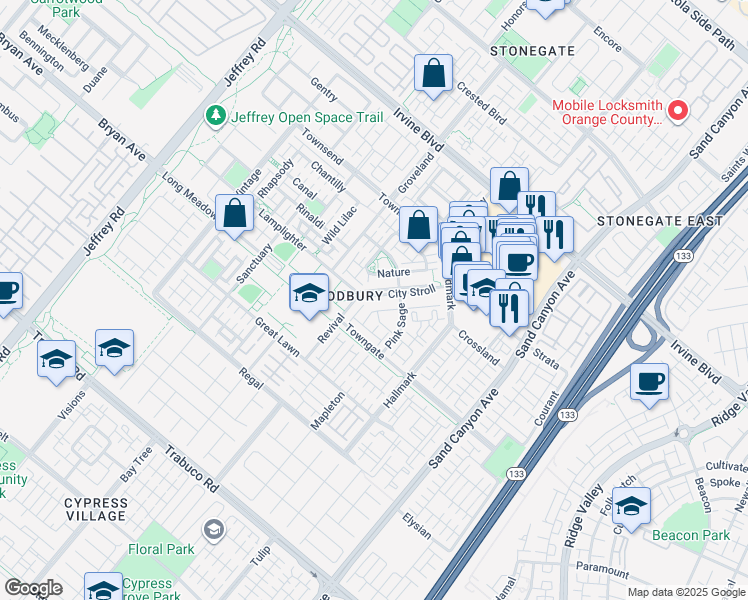
Task: Click the Chantilly street label
Action: click(328, 176)
